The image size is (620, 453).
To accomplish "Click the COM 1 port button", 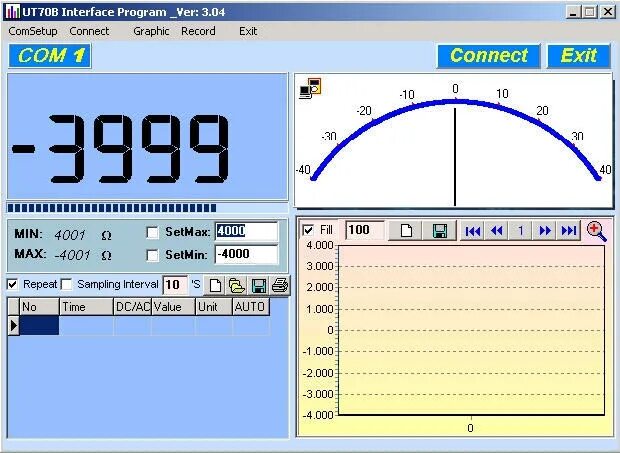I will pyautogui.click(x=50, y=56).
